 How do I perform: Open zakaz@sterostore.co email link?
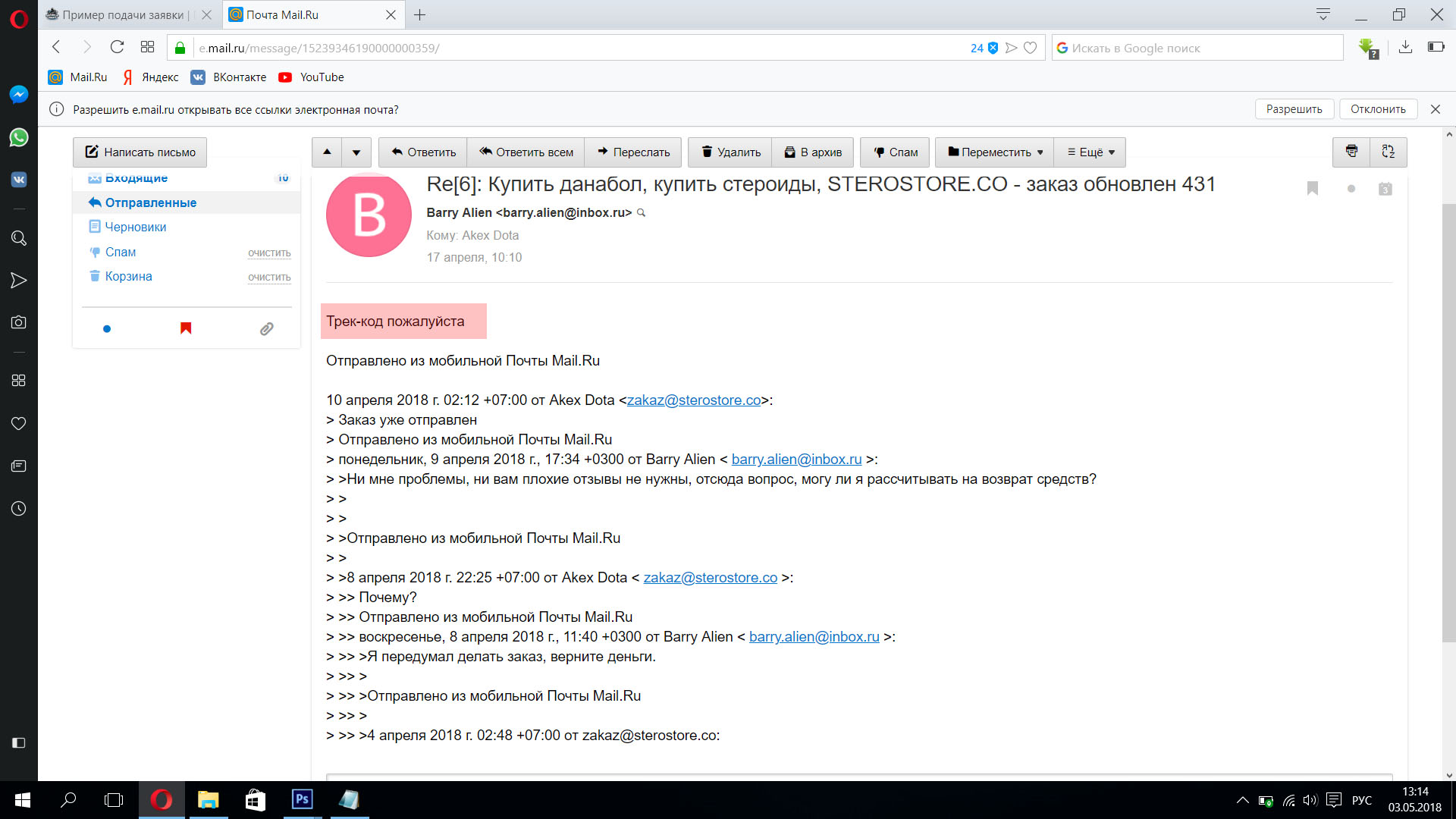(693, 400)
